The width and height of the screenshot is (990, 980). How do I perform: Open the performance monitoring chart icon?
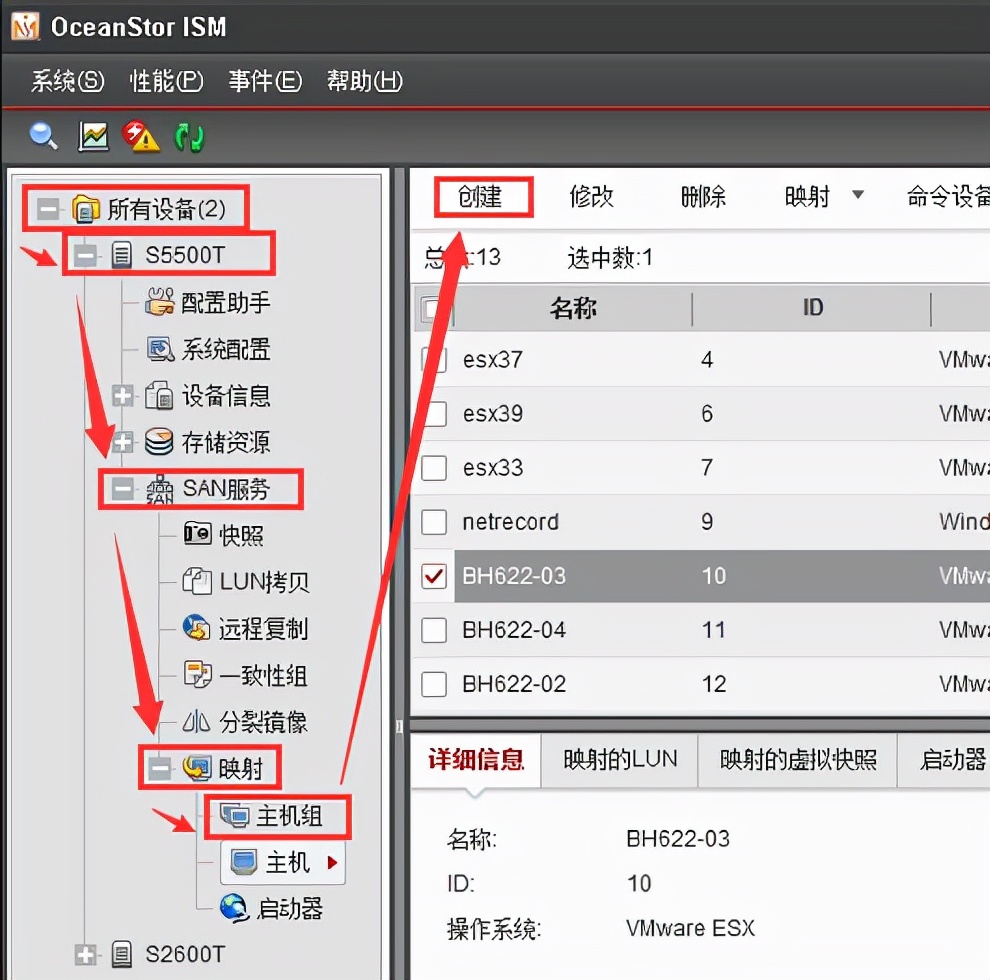pos(92,135)
